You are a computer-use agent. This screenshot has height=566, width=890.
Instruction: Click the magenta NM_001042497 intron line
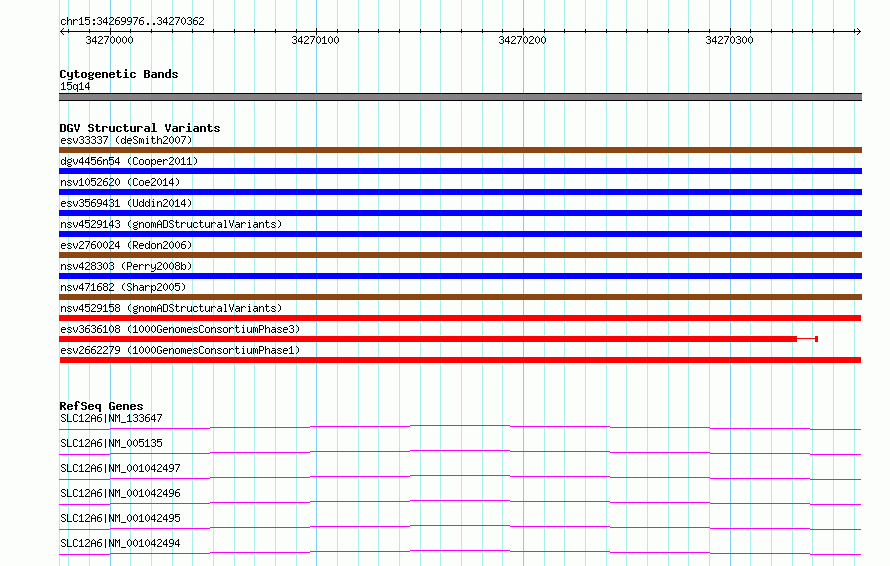click(460, 476)
